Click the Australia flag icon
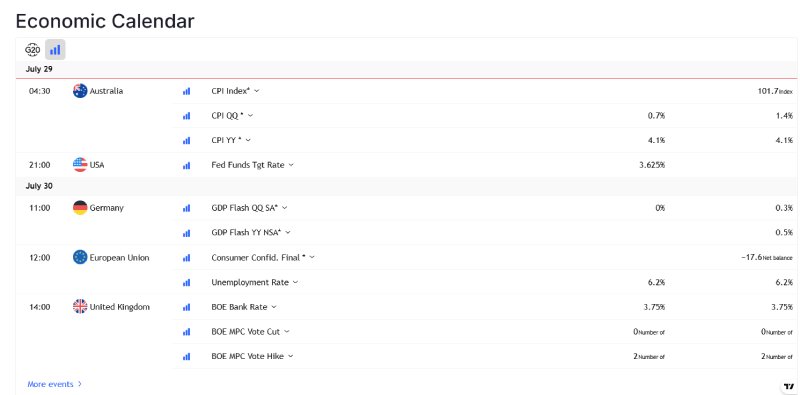This screenshot has height=395, width=800. [x=80, y=91]
